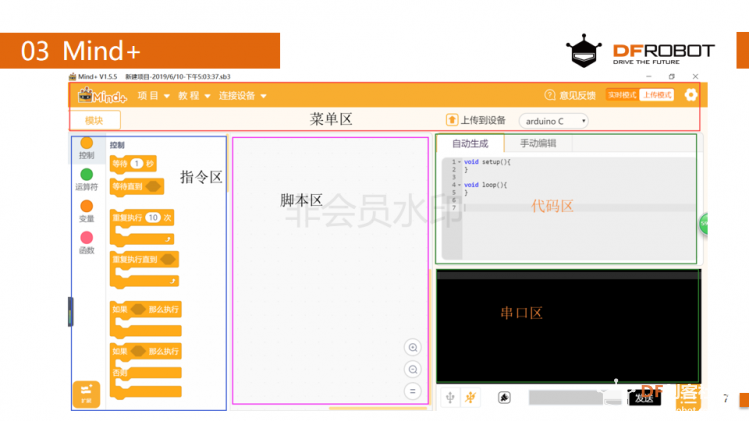Click the value 1 in the wait block
Viewport: 749px width, 421px height.
tap(137, 163)
